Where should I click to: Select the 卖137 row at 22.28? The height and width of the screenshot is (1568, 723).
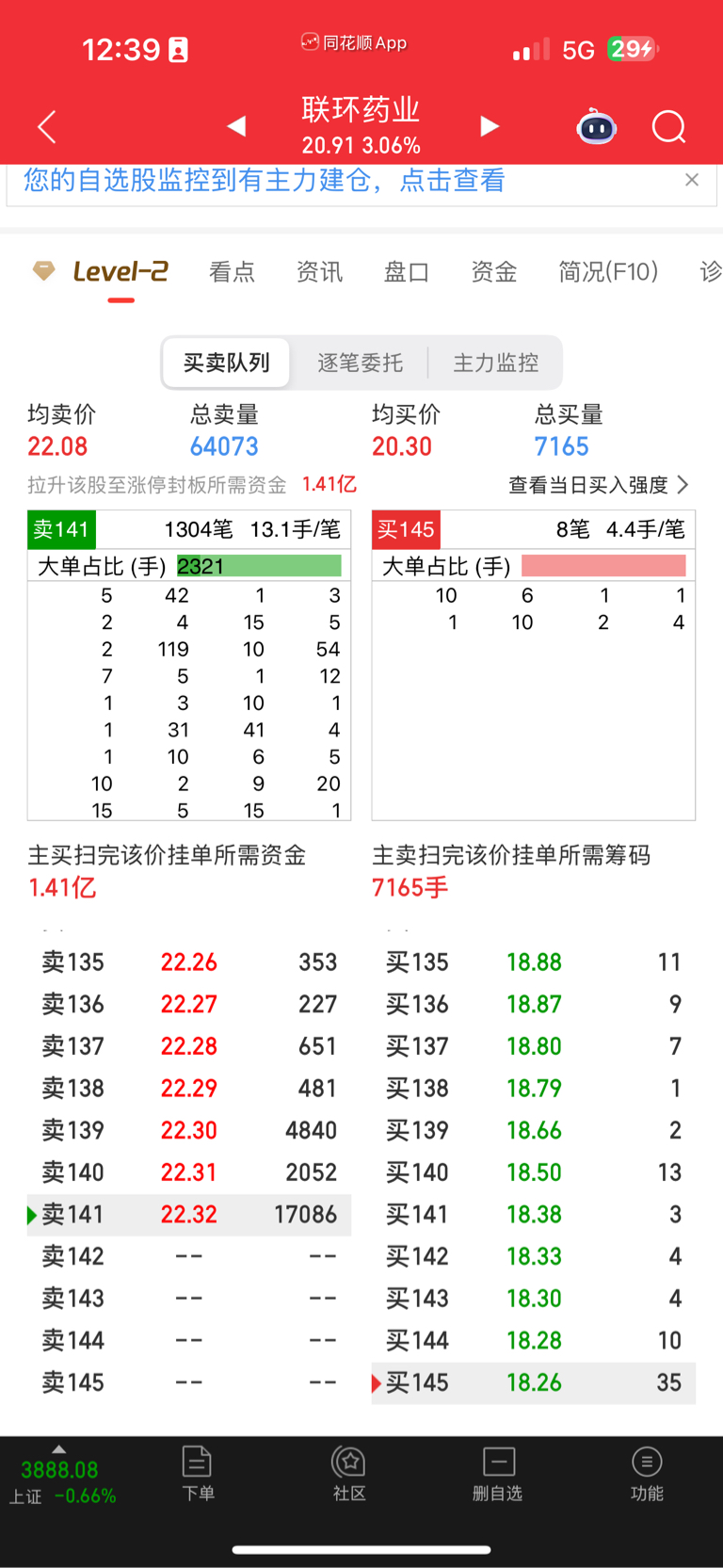pos(189,1046)
